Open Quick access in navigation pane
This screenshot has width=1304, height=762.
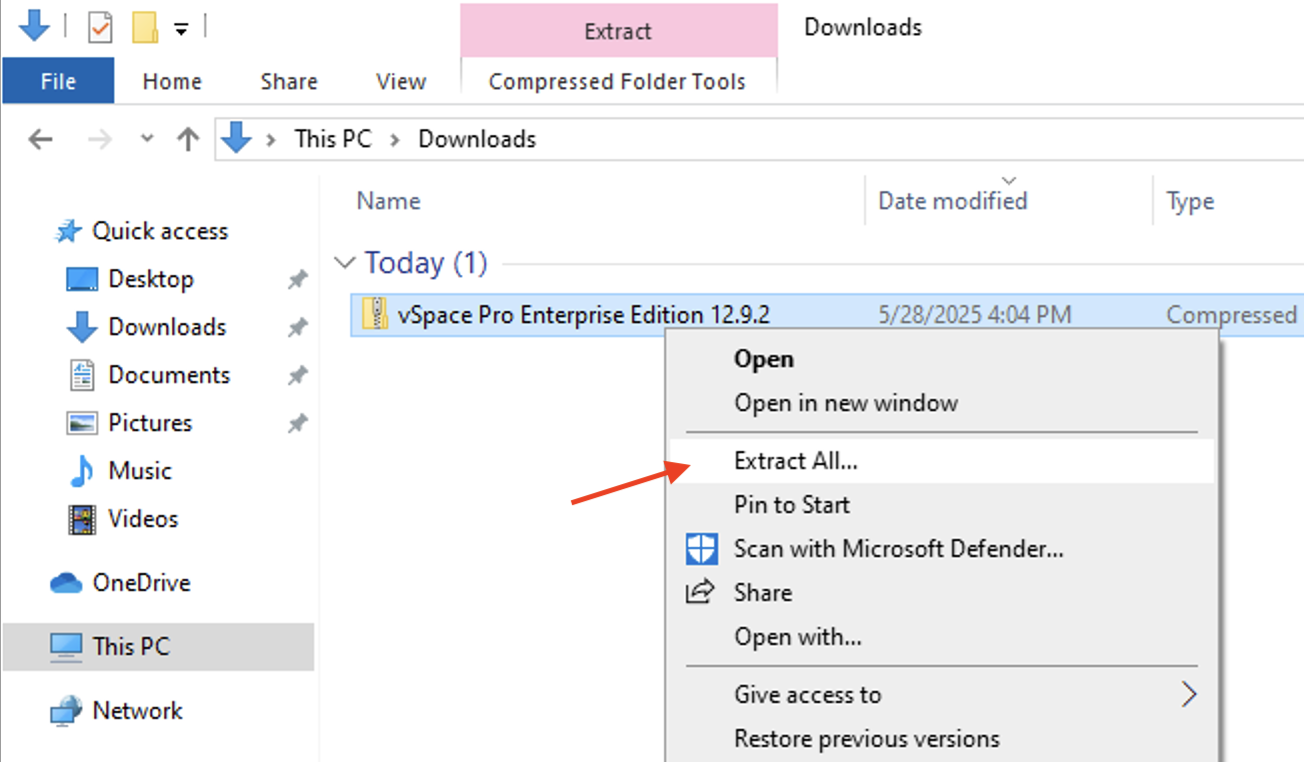tap(160, 231)
